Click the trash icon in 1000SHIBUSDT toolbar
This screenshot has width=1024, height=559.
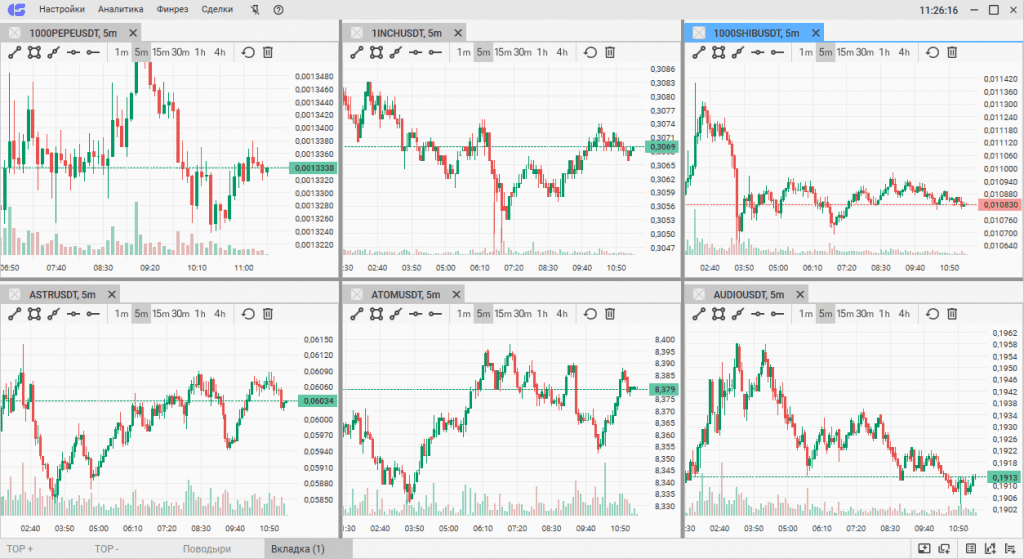pyautogui.click(x=952, y=52)
